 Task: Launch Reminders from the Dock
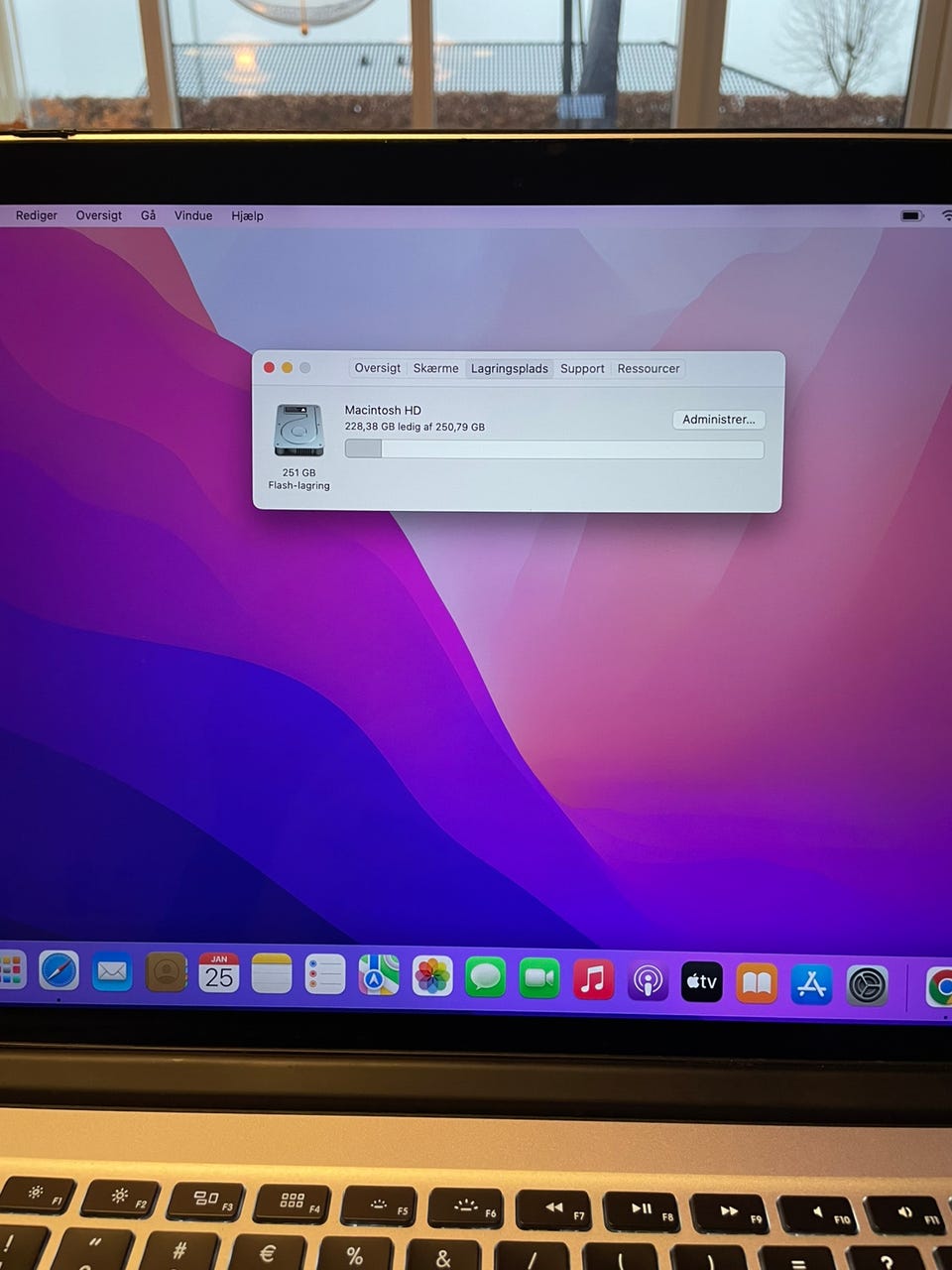click(x=325, y=975)
